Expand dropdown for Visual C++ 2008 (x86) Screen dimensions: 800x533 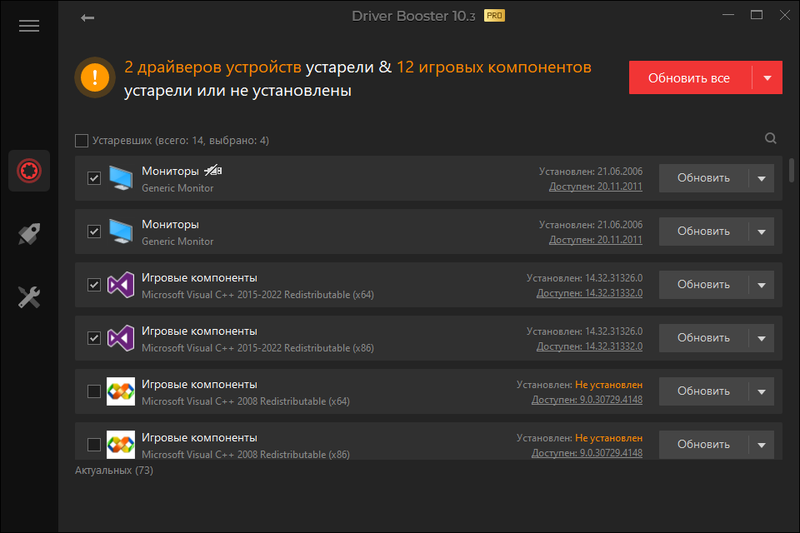coord(762,445)
